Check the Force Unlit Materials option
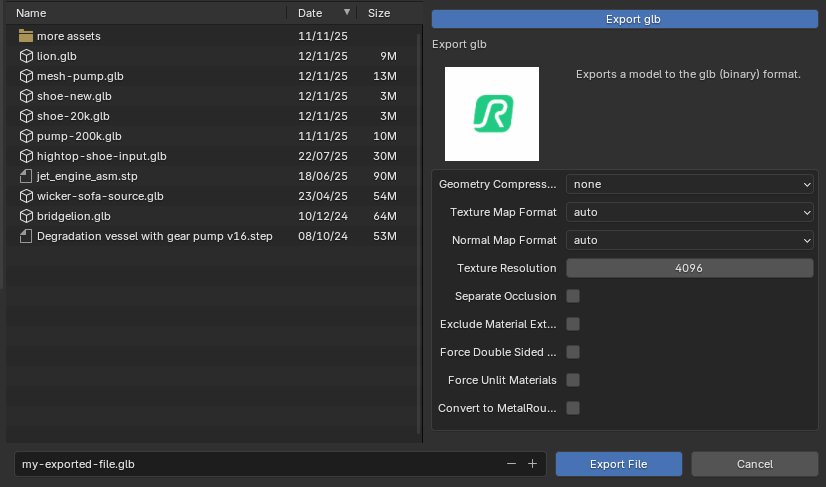Image resolution: width=826 pixels, height=487 pixels. 573,380
